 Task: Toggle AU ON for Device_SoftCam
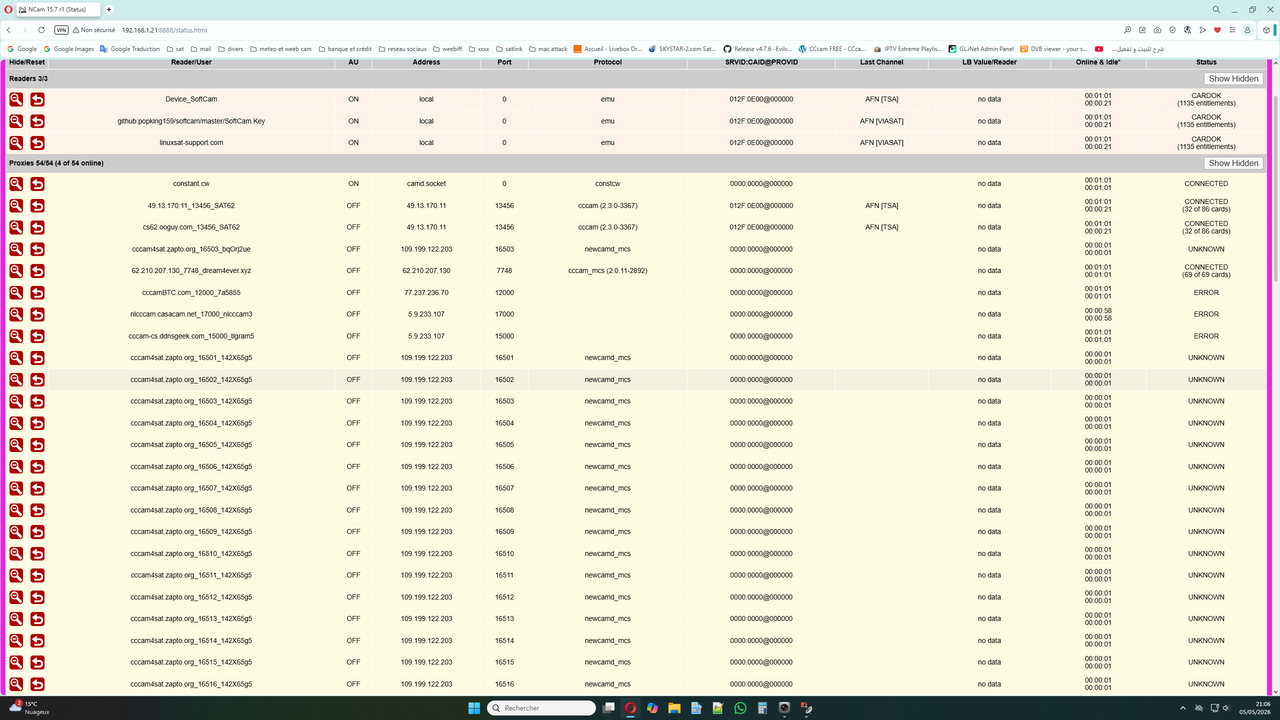pyautogui.click(x=353, y=99)
